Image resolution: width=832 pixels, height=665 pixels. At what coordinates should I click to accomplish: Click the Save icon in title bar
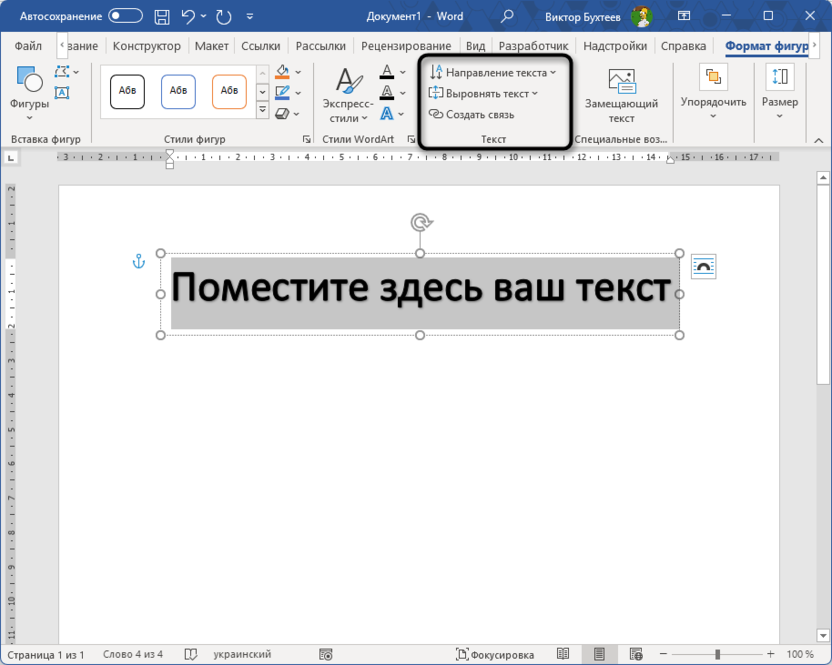pyautogui.click(x=161, y=16)
